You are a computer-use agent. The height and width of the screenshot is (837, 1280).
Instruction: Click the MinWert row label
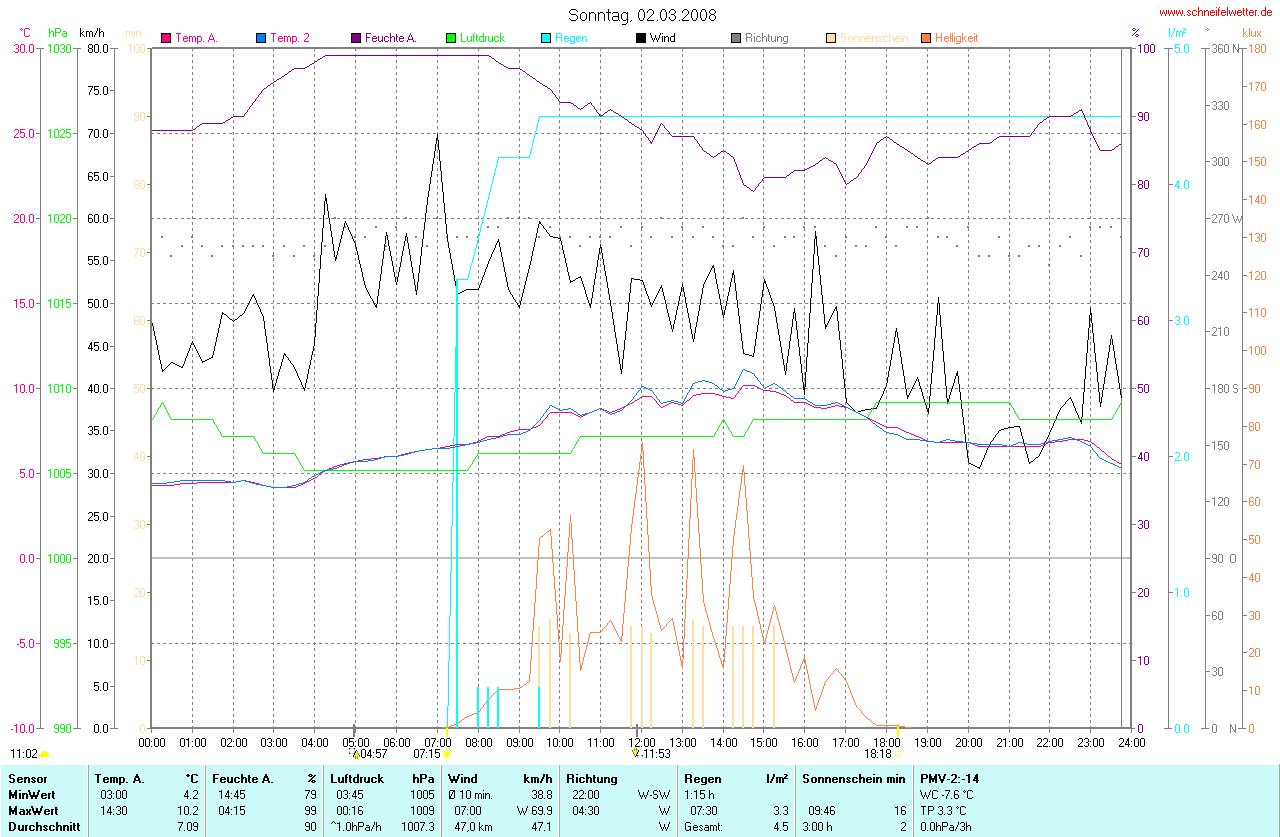tap(33, 795)
